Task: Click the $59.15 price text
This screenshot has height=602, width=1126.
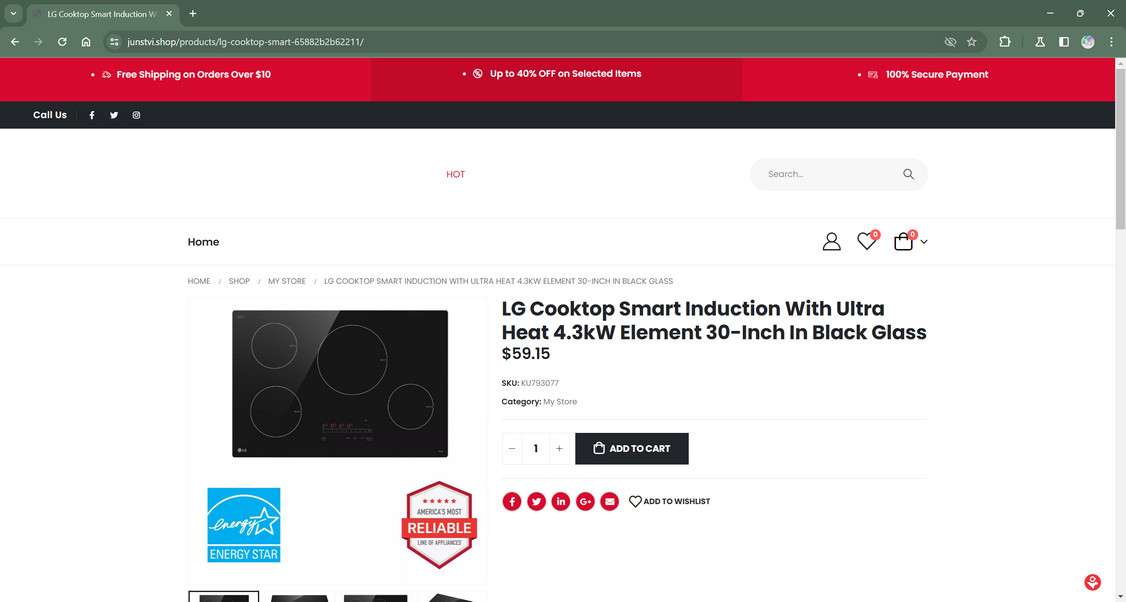Action: tap(526, 353)
